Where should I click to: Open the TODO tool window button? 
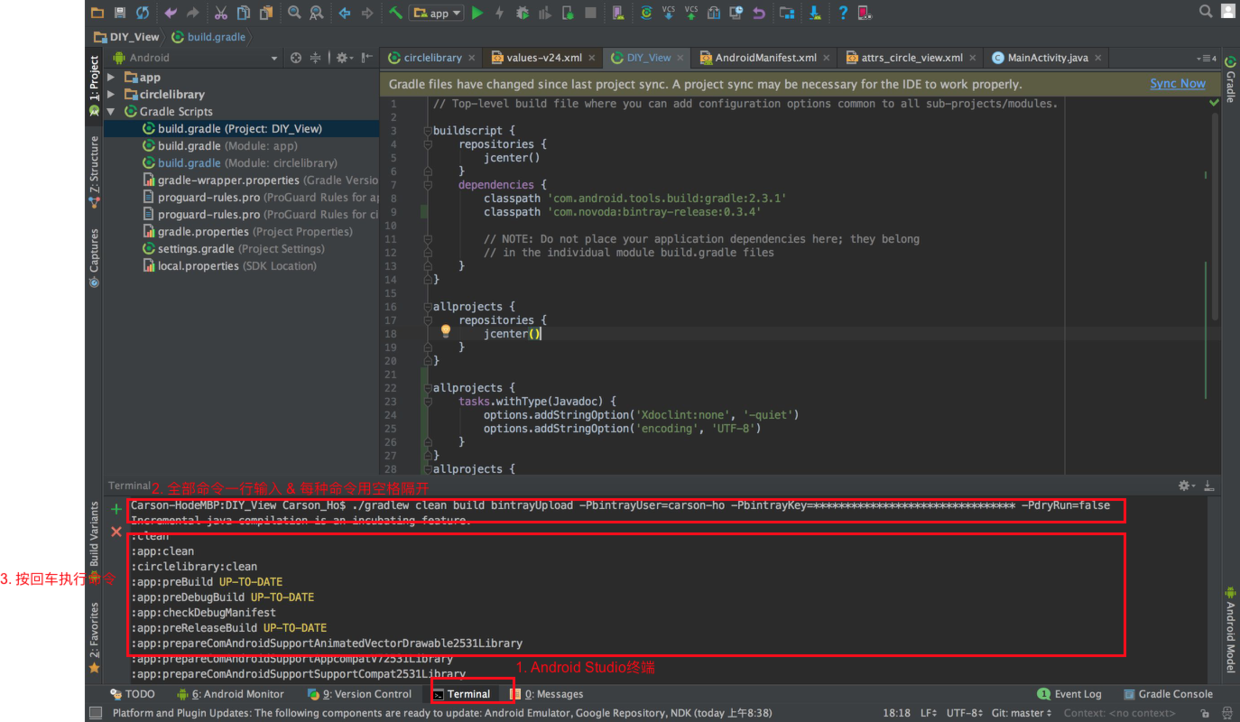(133, 694)
